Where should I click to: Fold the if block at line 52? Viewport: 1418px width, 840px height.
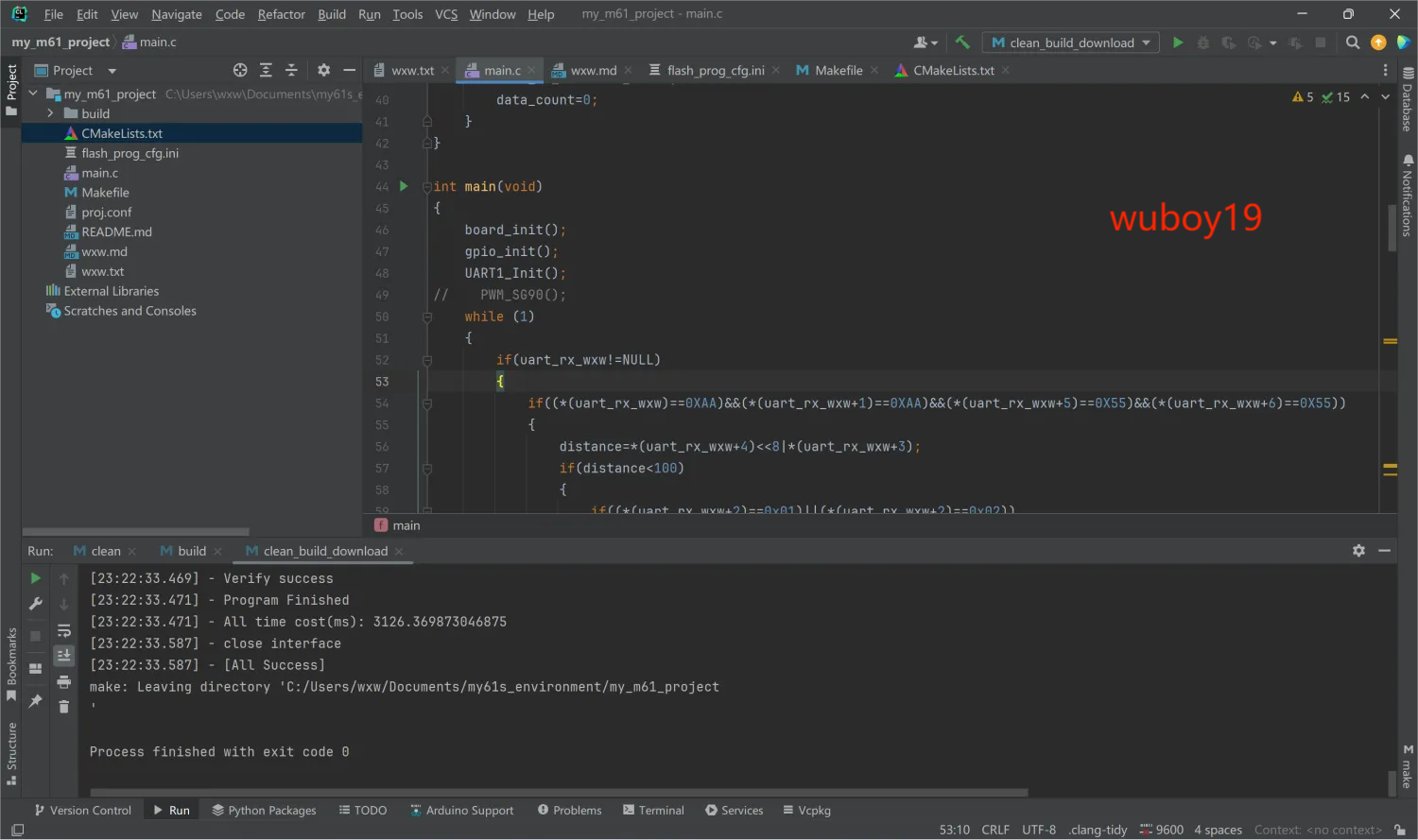427,360
